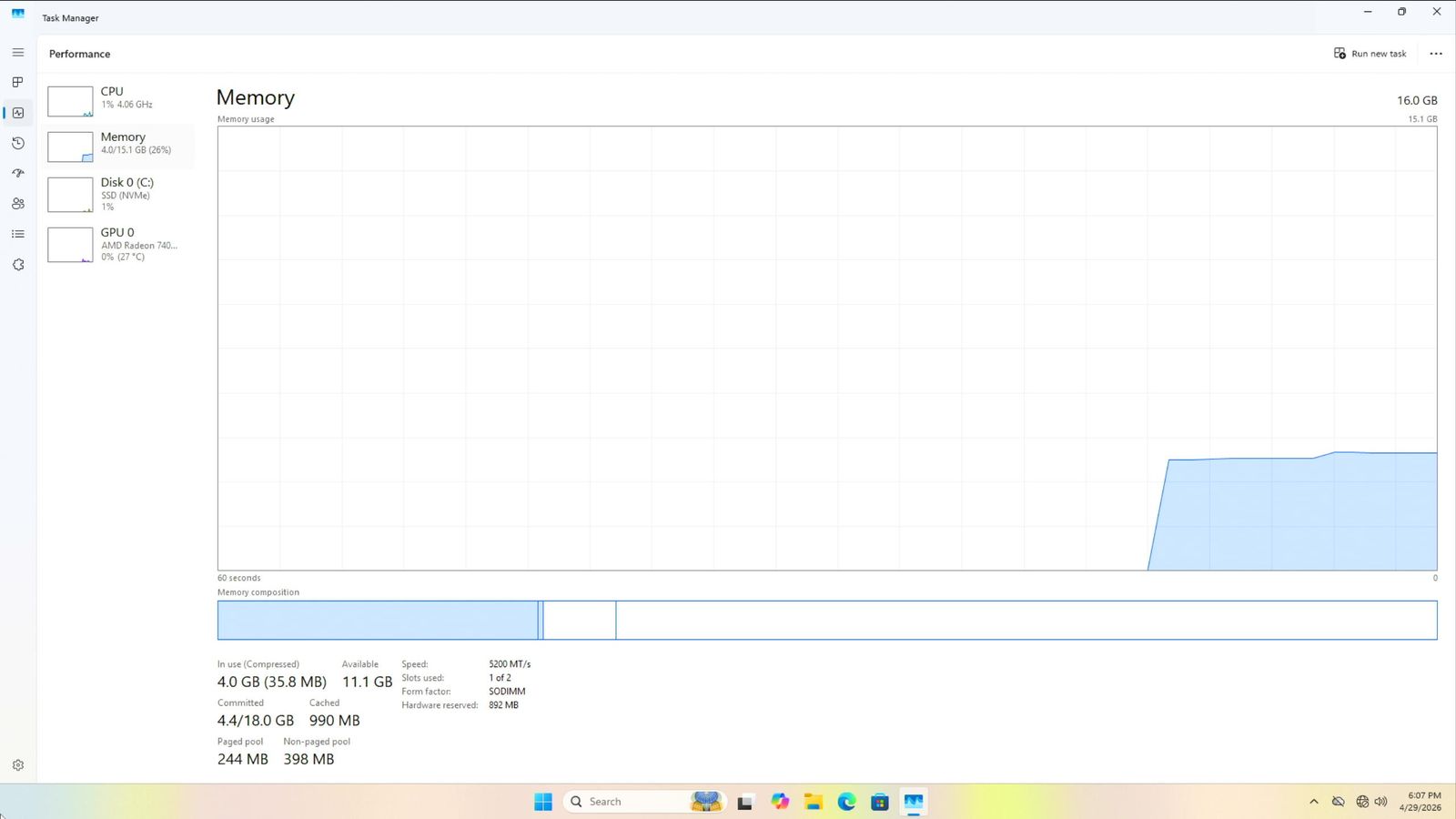
Task: Open the three-dot more options menu
Action: (x=1436, y=54)
